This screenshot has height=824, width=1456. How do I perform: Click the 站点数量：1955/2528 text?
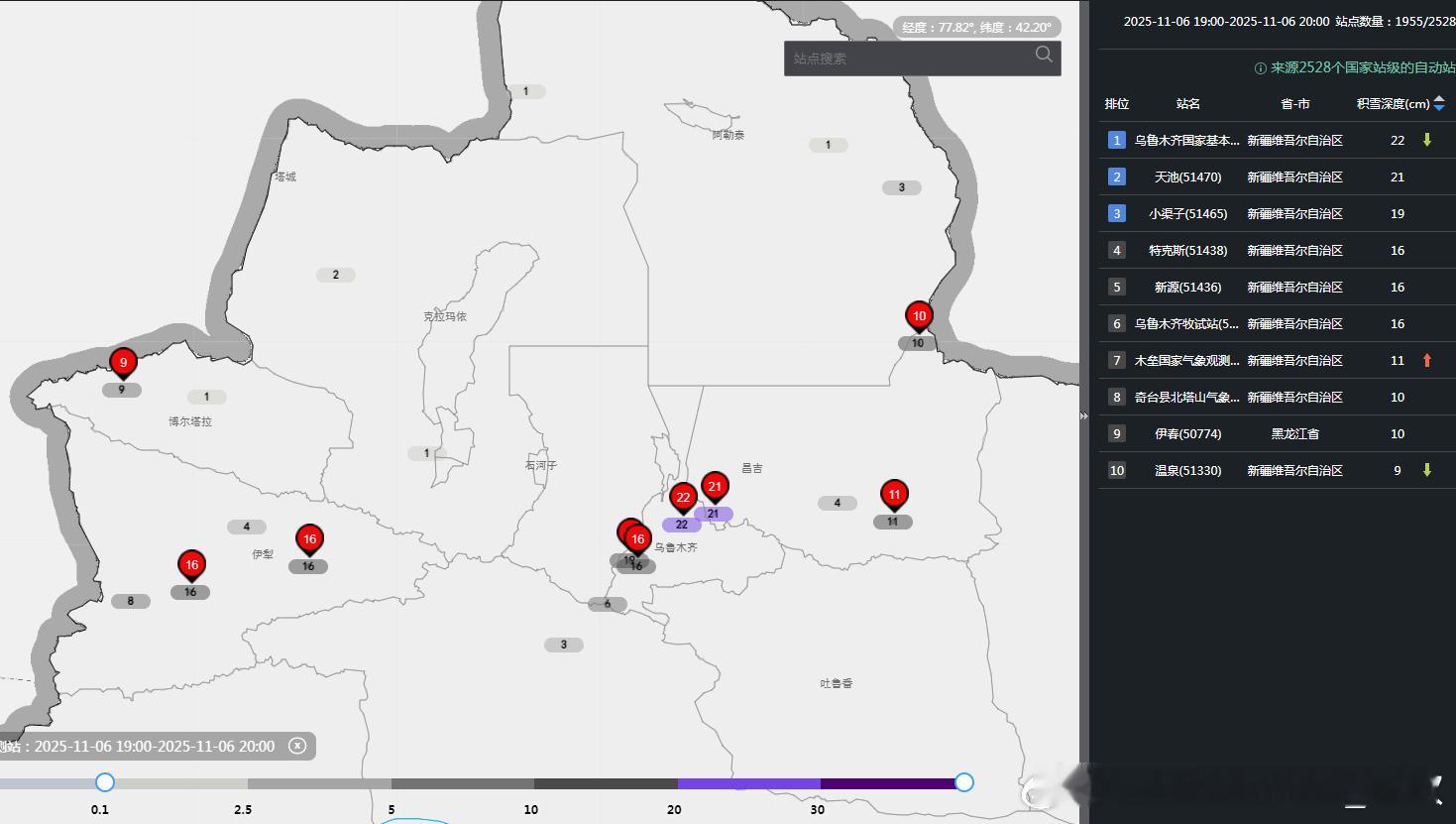[x=1396, y=21]
